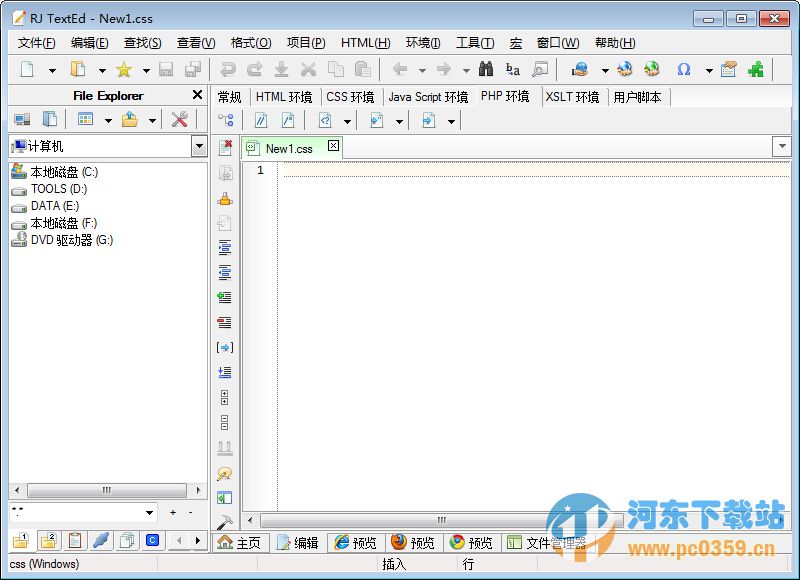Screen dimensions: 800x580
Task: Select the 常规 toolbar tab
Action: 229,97
